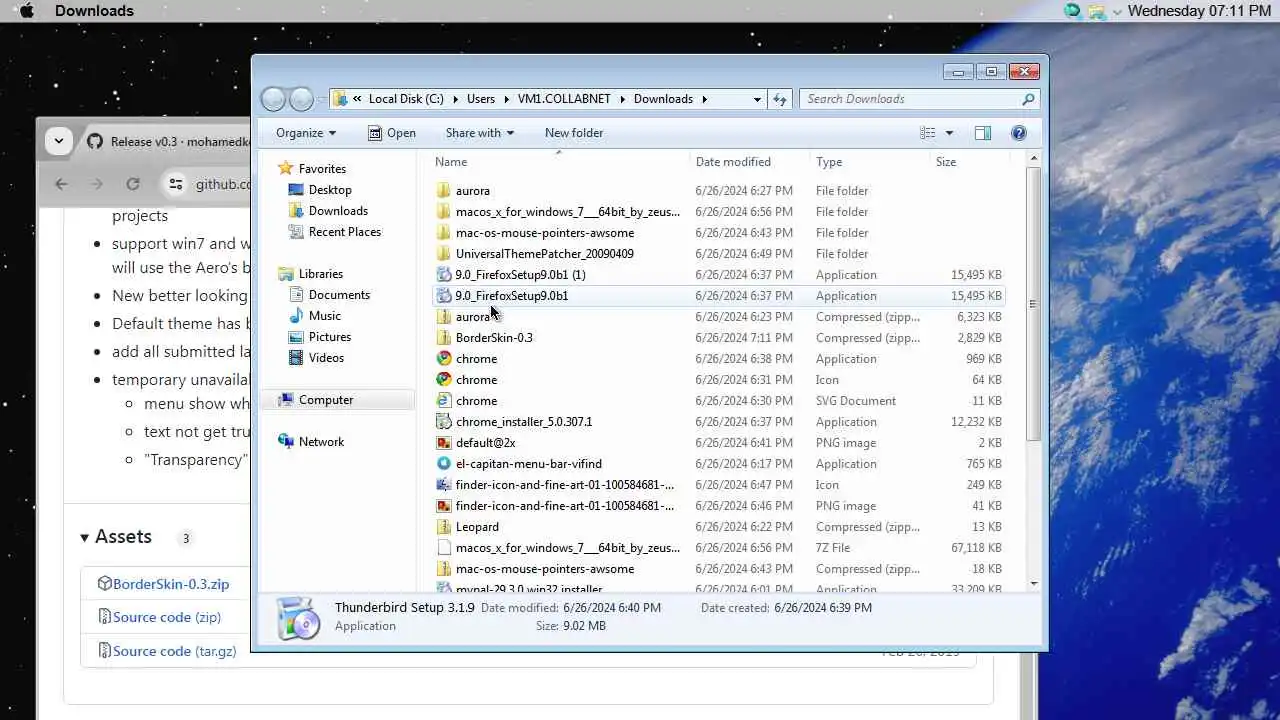Open Recent Places in sidebar
1280x720 pixels.
pos(344,232)
